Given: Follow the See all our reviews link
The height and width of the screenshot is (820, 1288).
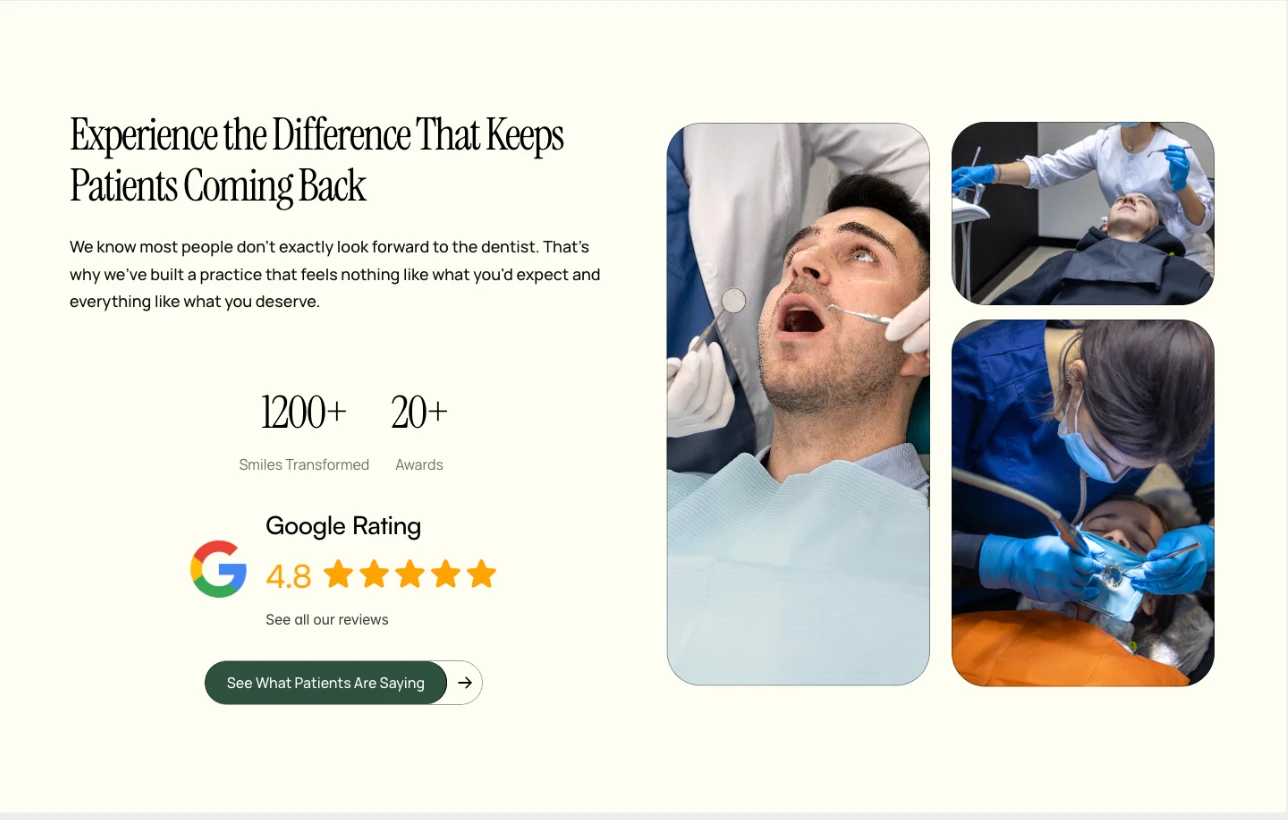Looking at the screenshot, I should coord(327,620).
